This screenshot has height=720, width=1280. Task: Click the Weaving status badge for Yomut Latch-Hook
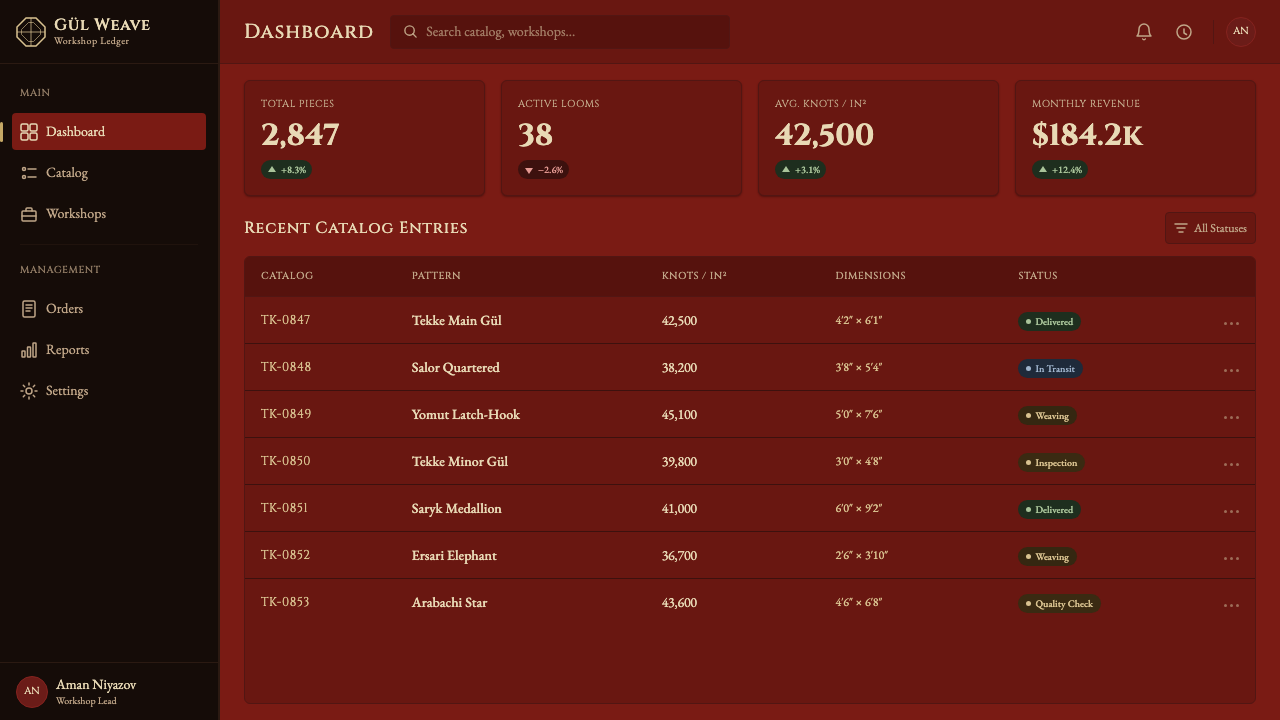1047,416
